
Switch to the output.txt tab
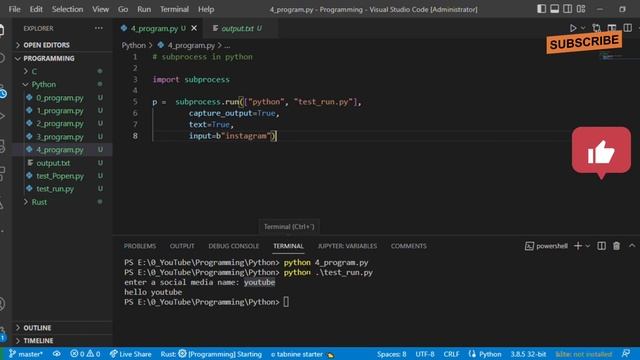click(x=238, y=29)
